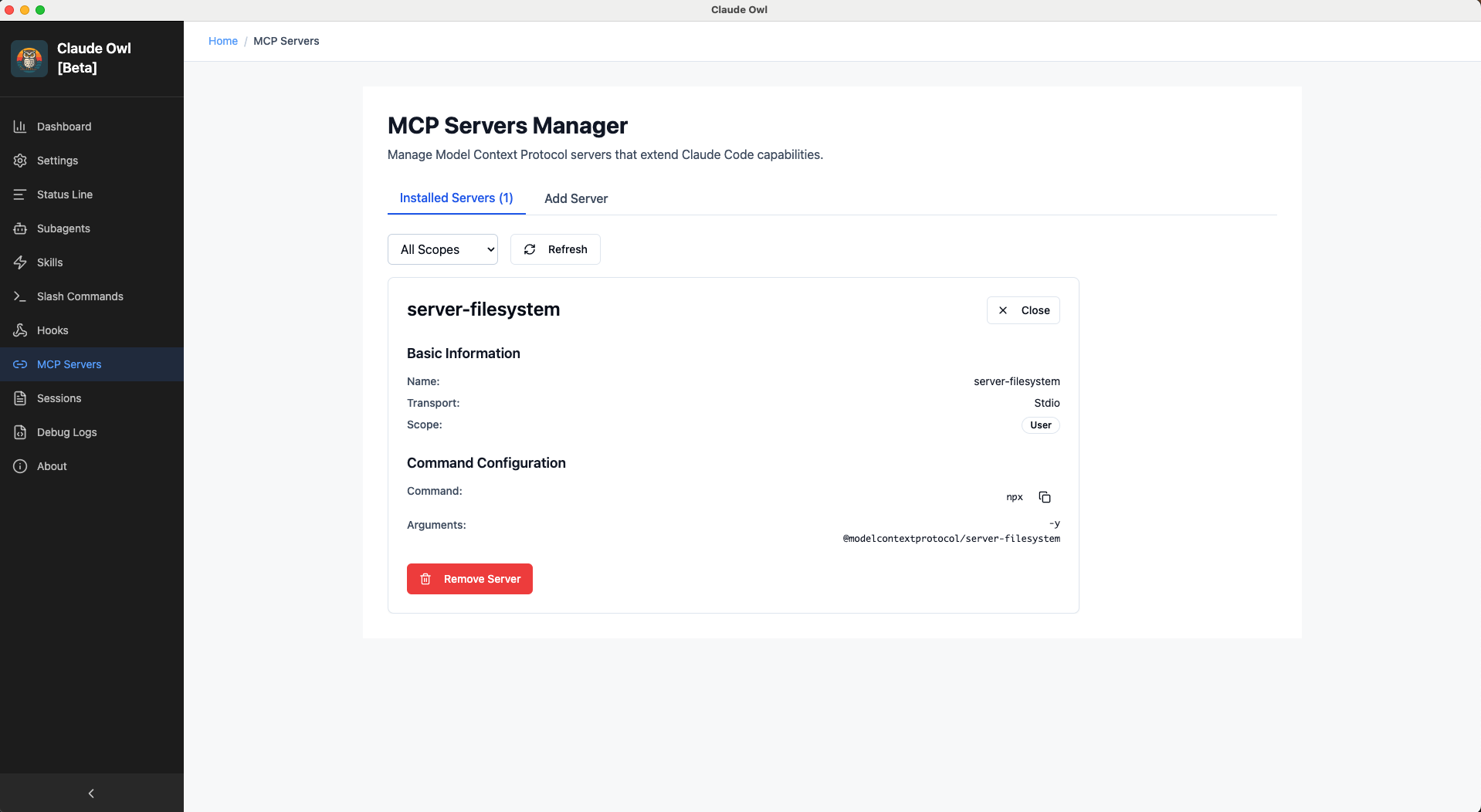Image resolution: width=1481 pixels, height=812 pixels.
Task: Open Dashboard chart icon in sidebar
Action: (20, 127)
